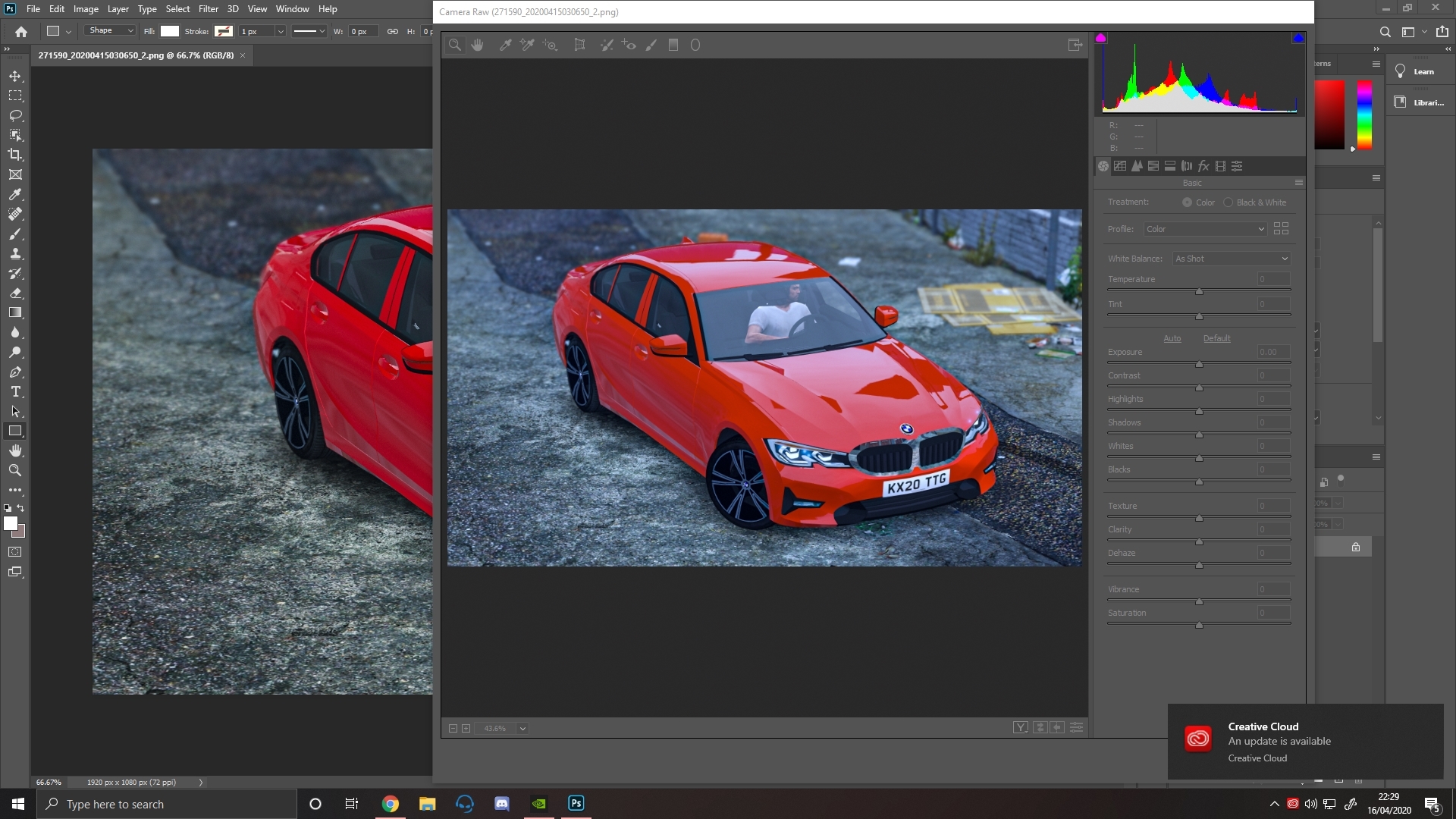Viewport: 1456px width, 819px height.
Task: Select the White Balance eyedropper tool
Action: coord(505,45)
